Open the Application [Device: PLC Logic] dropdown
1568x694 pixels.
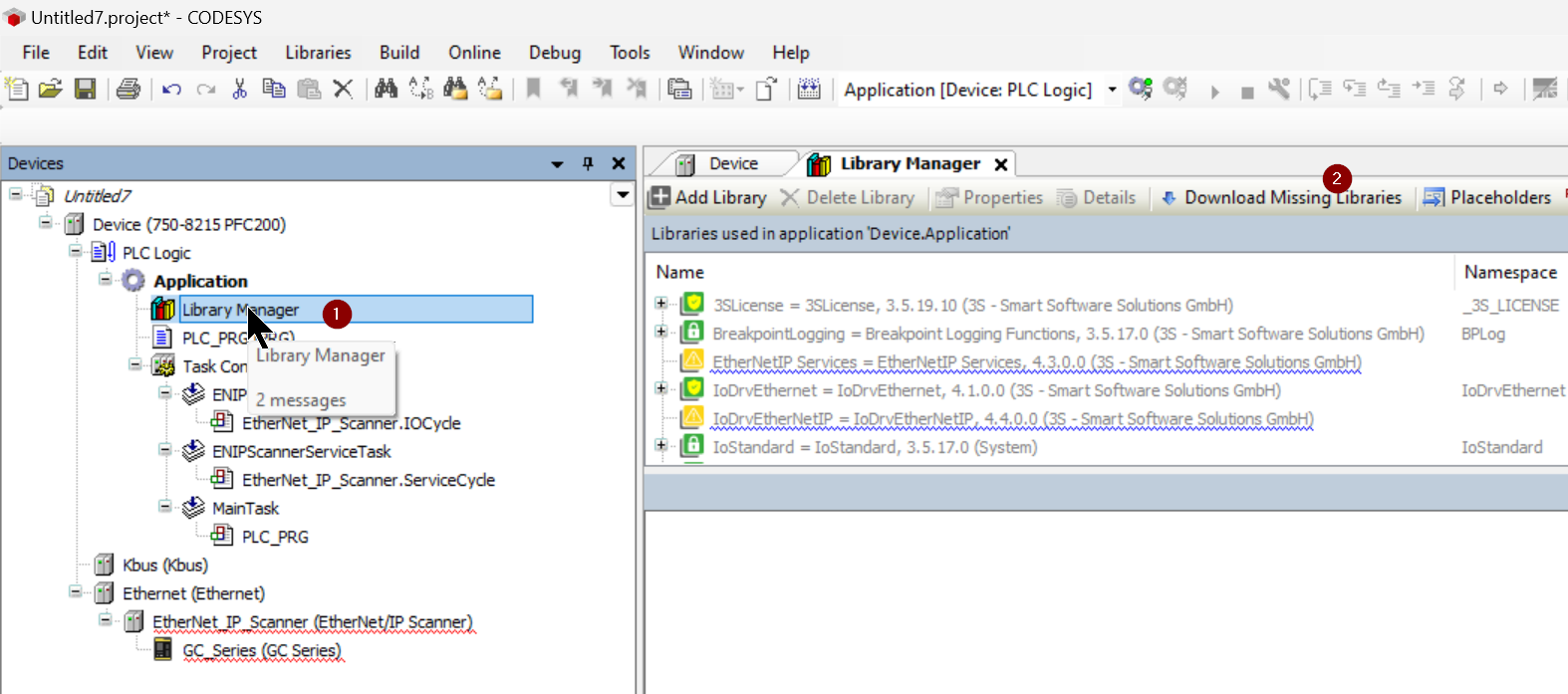[x=1113, y=90]
